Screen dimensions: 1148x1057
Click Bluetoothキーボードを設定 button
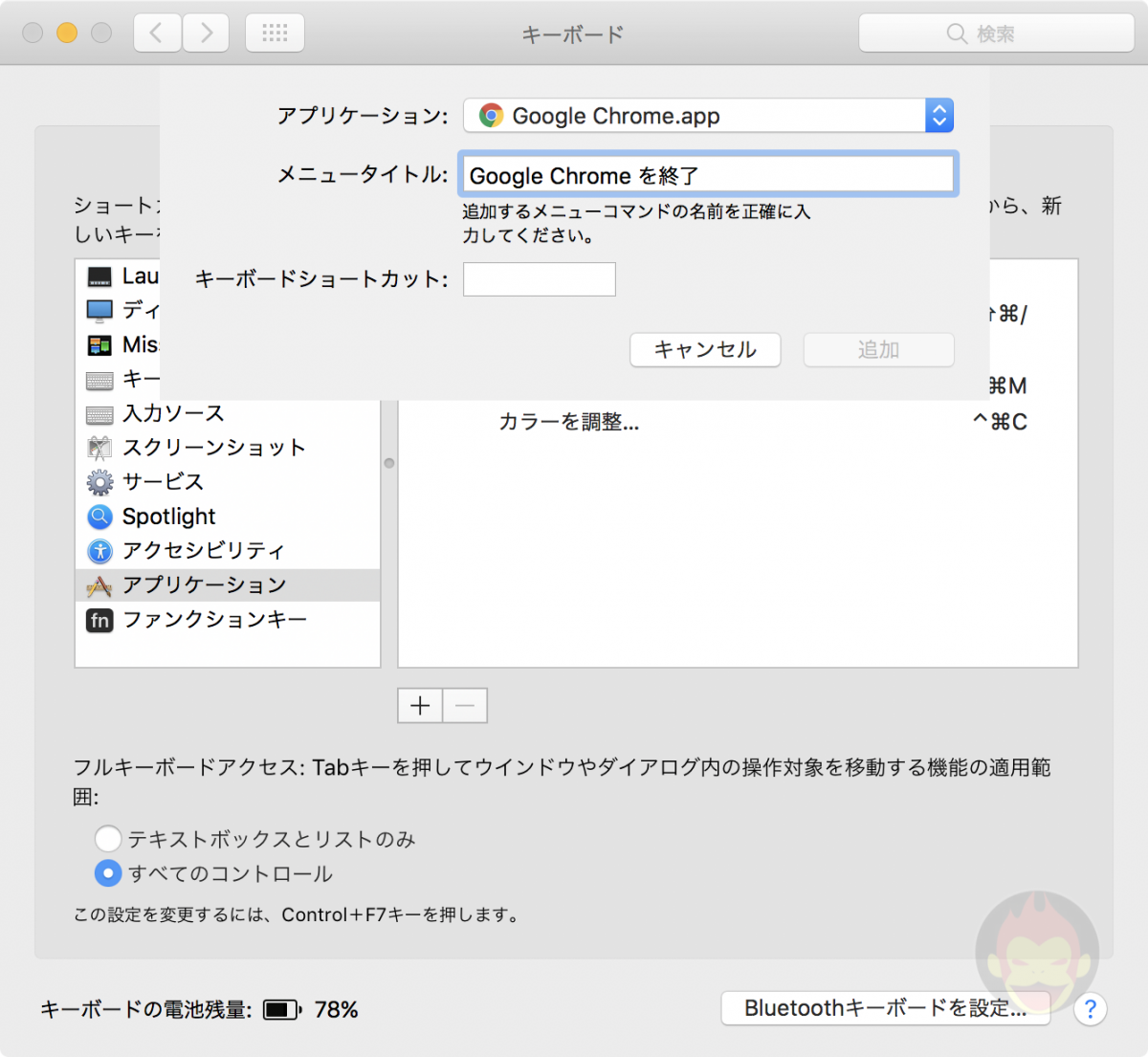pyautogui.click(x=885, y=1007)
